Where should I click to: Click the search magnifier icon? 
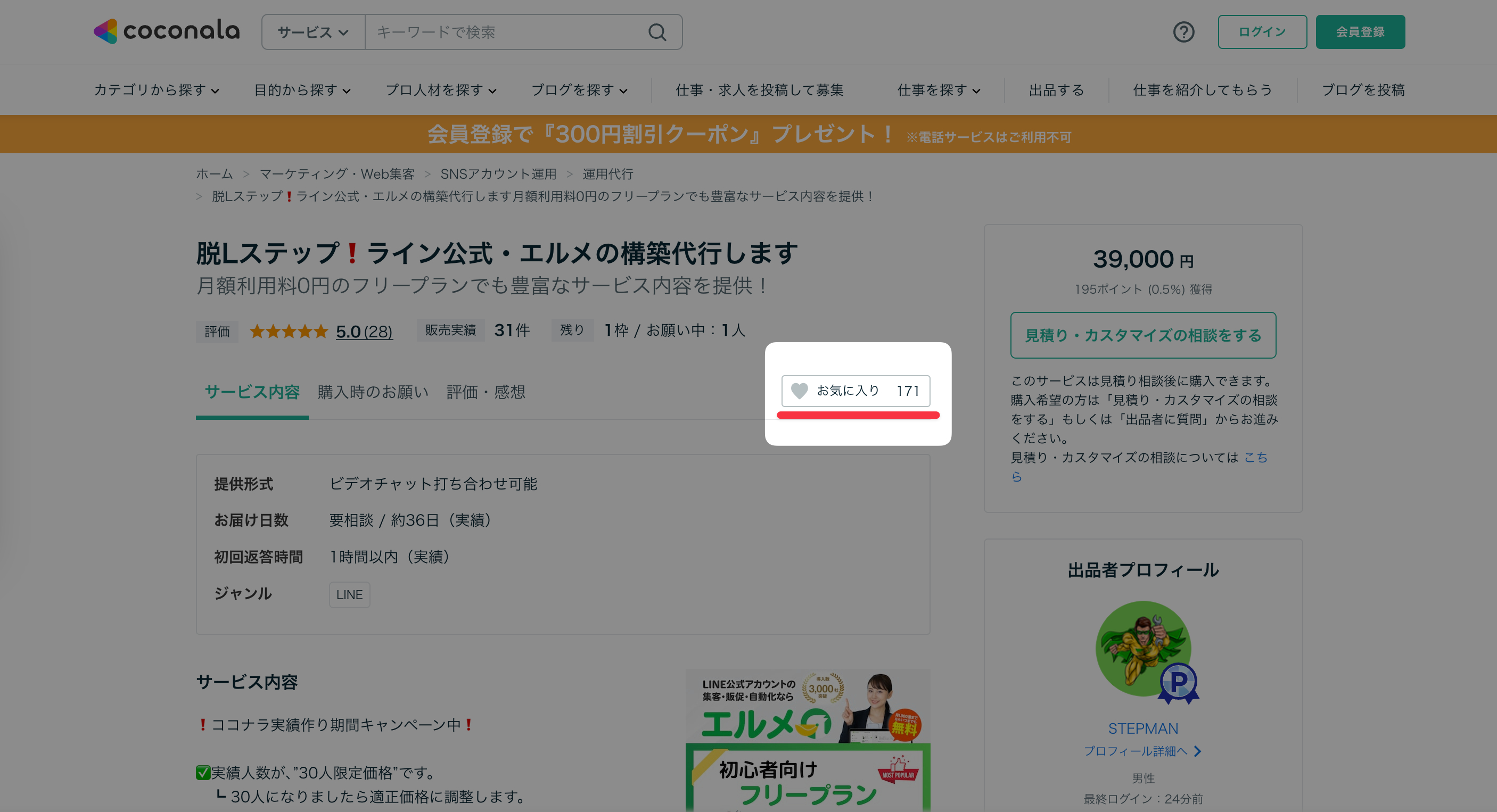tap(657, 32)
